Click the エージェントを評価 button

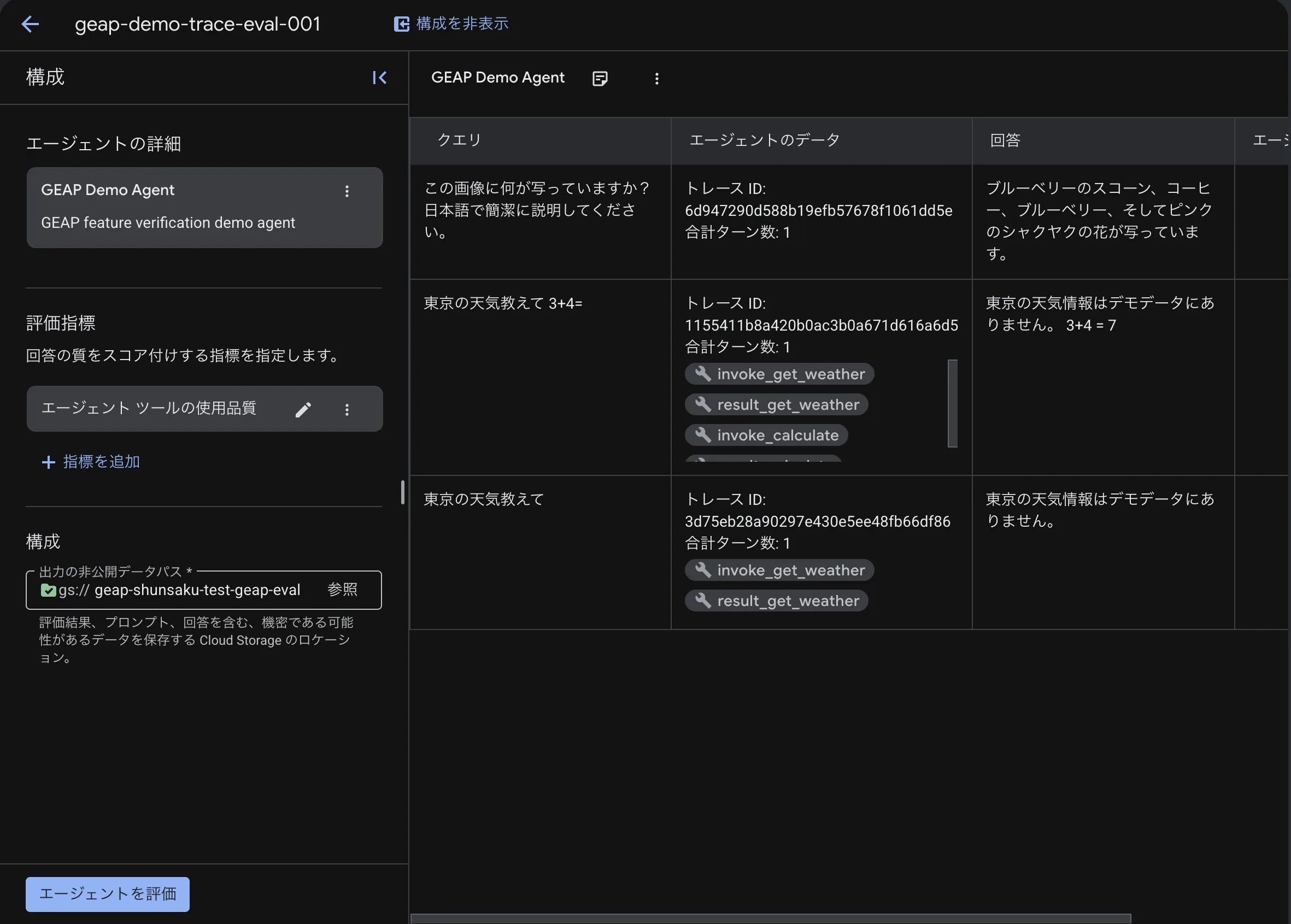108,894
